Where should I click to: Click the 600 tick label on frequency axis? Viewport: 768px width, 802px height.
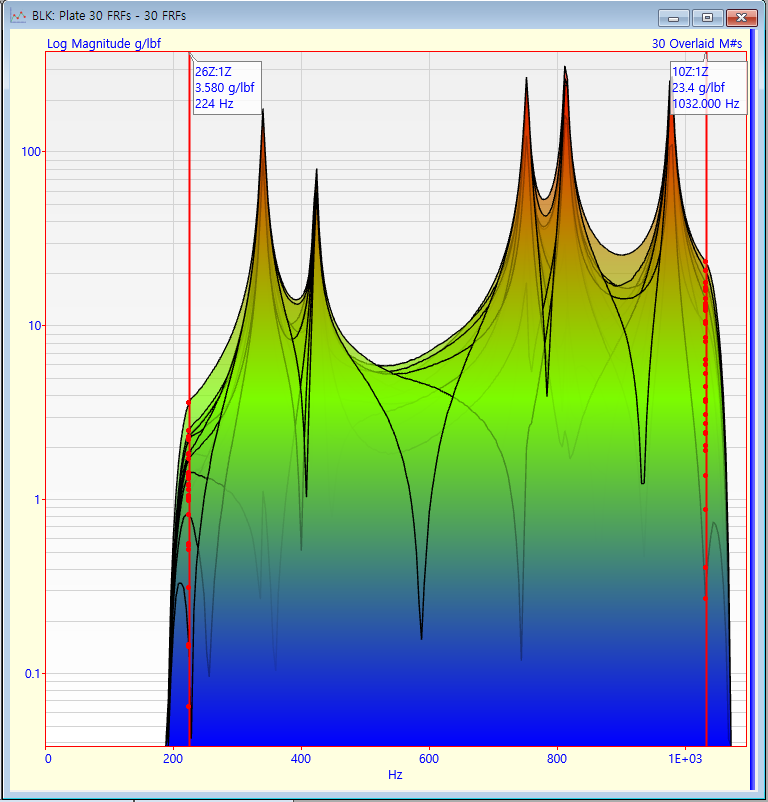428,759
